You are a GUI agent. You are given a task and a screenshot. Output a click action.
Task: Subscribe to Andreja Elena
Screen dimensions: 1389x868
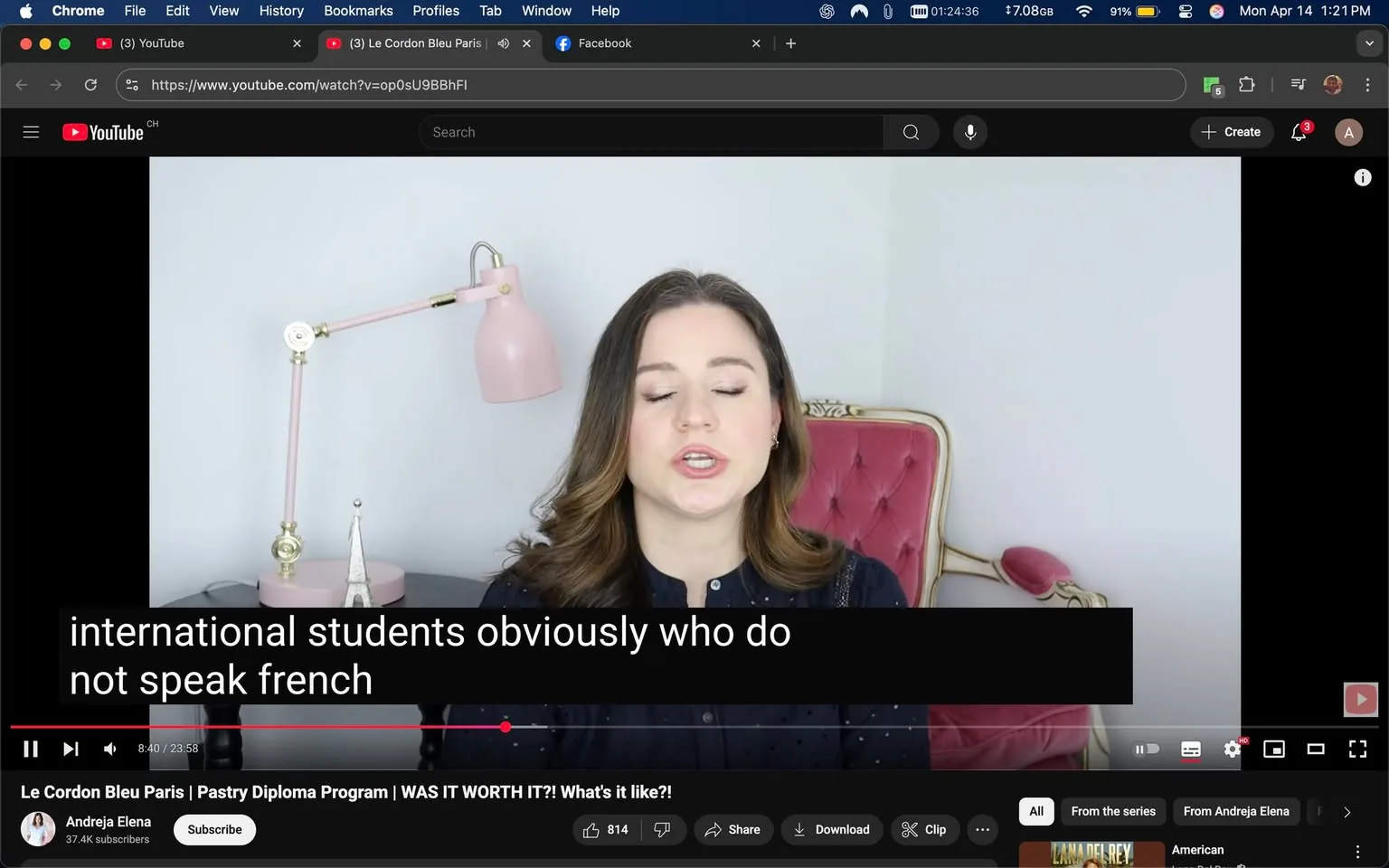[214, 829]
